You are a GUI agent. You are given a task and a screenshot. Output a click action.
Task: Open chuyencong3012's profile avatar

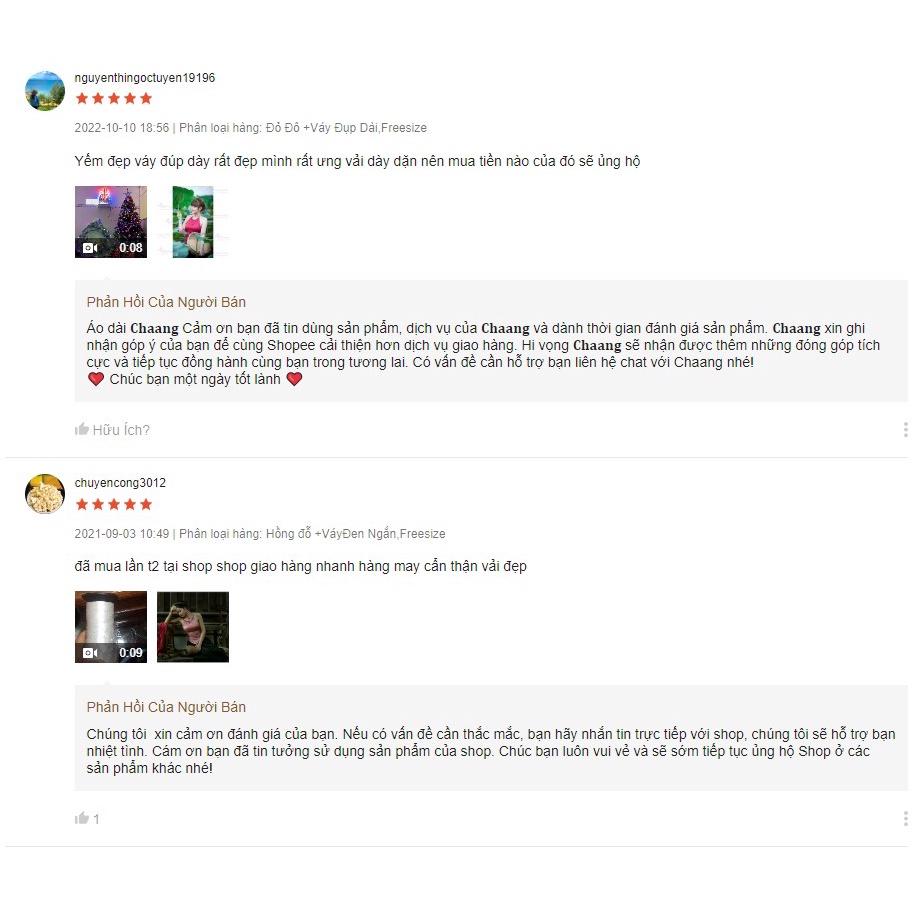pos(45,494)
